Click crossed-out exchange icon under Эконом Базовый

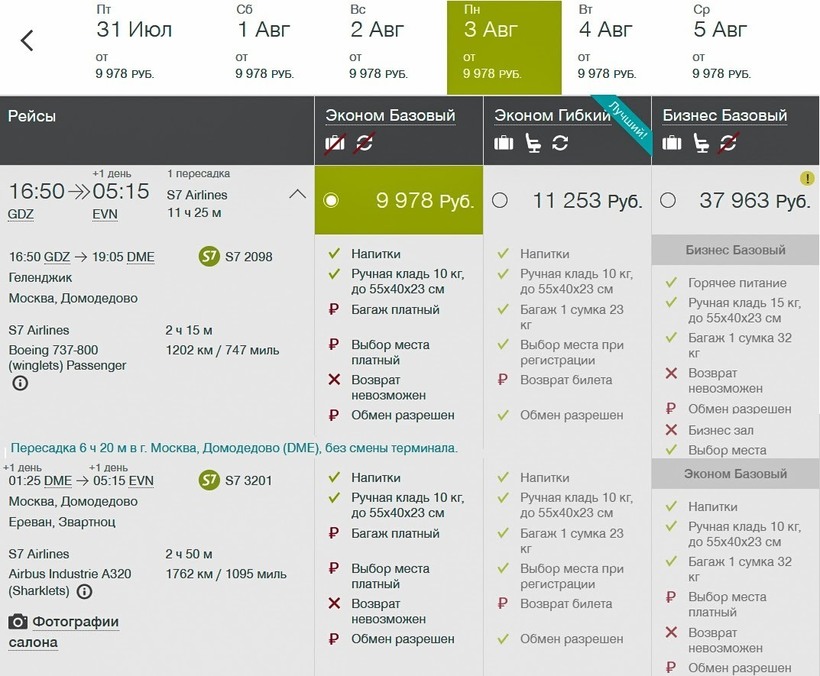(364, 143)
